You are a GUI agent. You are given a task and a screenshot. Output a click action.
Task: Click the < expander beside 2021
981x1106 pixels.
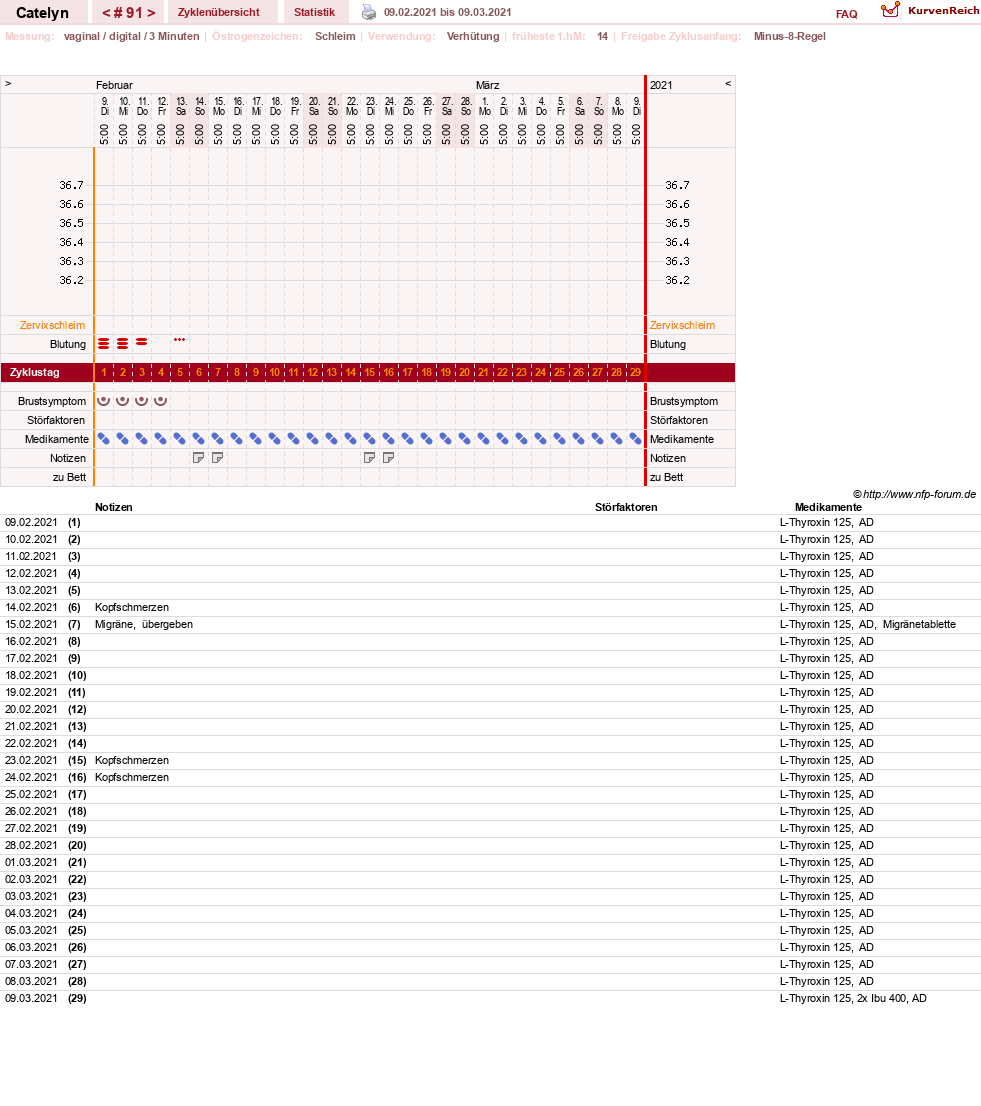[x=728, y=83]
